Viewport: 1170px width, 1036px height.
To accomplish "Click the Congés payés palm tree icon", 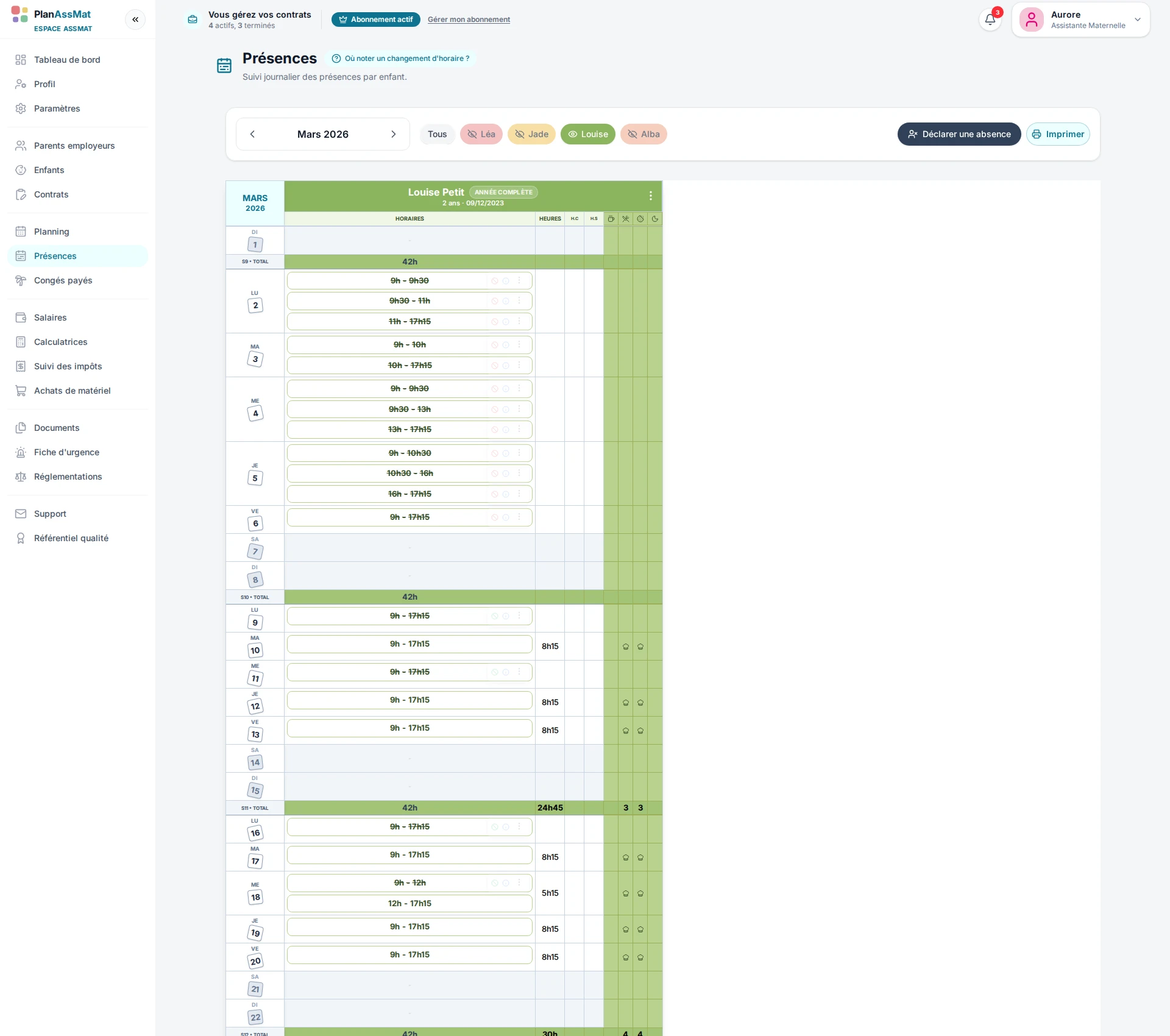I will [x=21, y=280].
